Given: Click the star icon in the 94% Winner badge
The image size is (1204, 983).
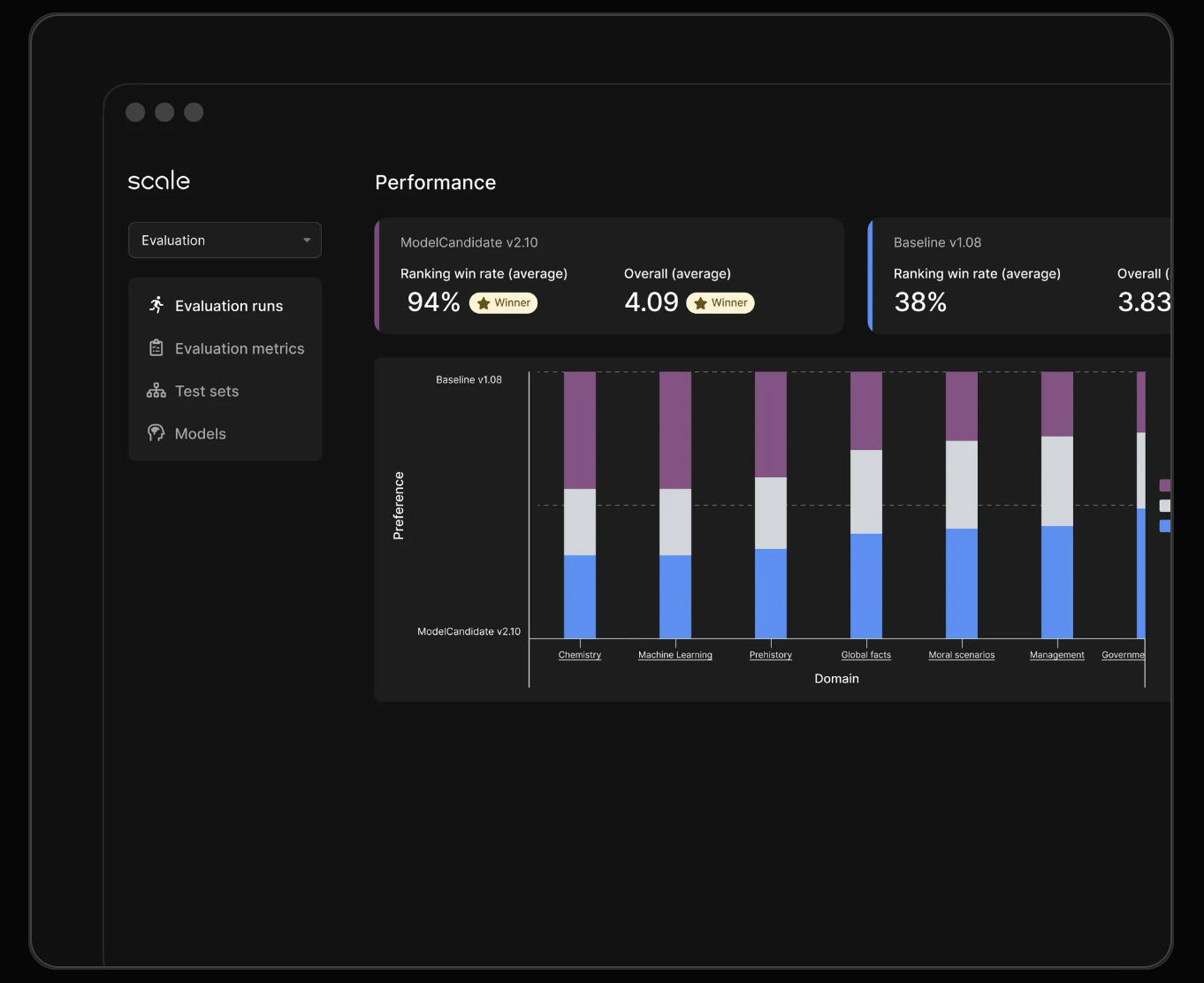Looking at the screenshot, I should pyautogui.click(x=484, y=303).
